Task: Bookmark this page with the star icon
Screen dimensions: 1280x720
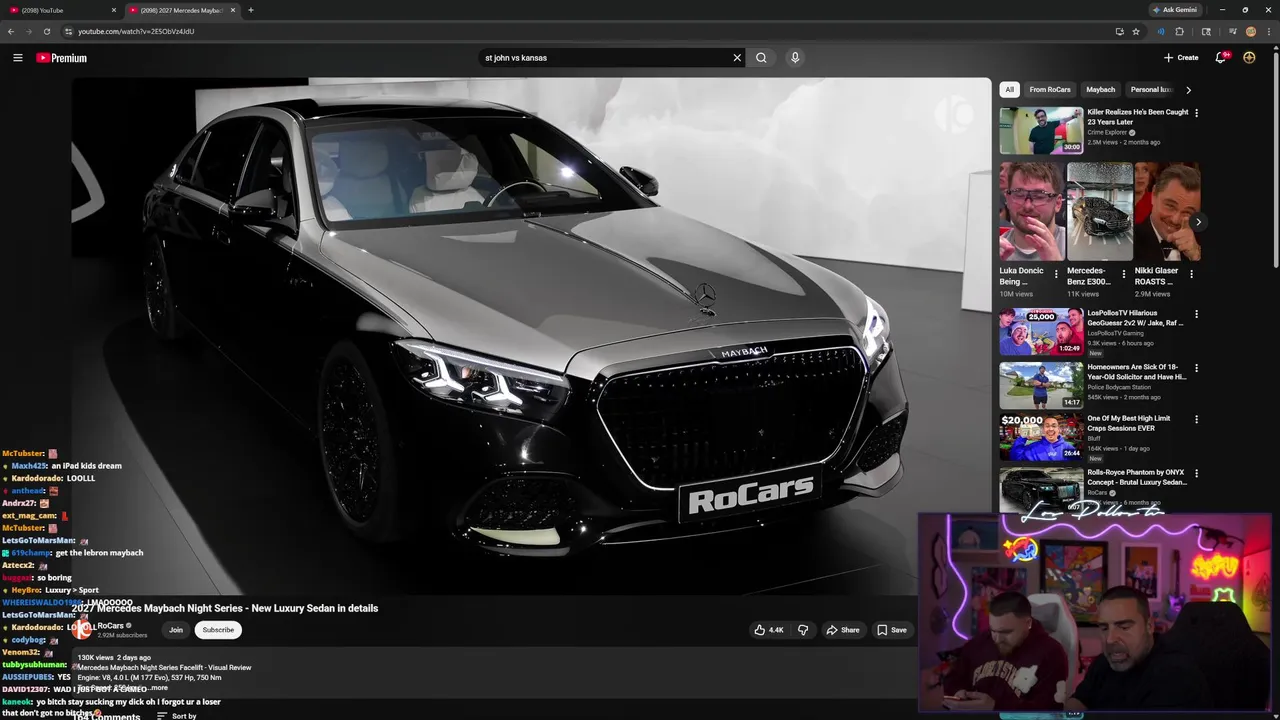Action: (1136, 31)
